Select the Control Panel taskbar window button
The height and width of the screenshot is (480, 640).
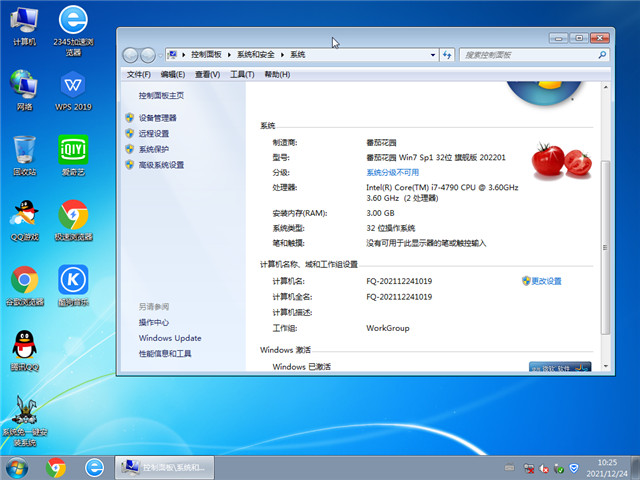click(x=164, y=467)
